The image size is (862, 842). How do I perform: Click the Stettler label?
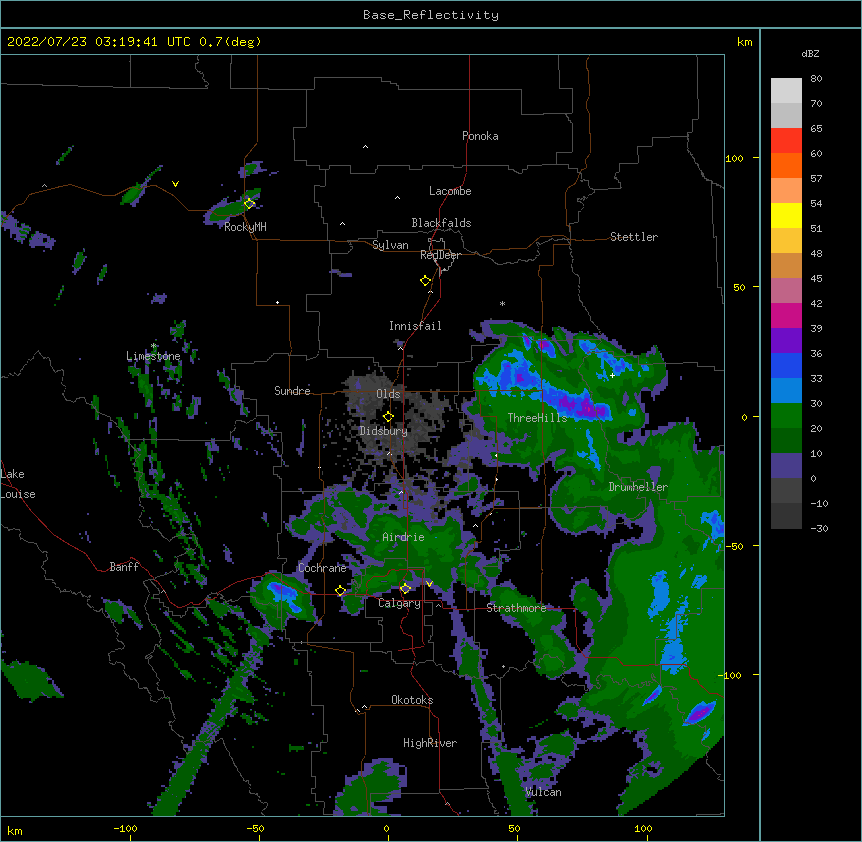coord(634,237)
